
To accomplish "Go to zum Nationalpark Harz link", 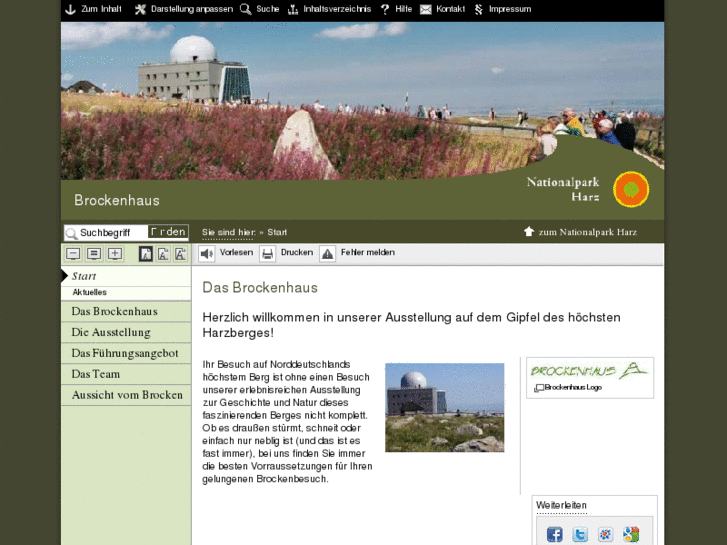I will [588, 232].
